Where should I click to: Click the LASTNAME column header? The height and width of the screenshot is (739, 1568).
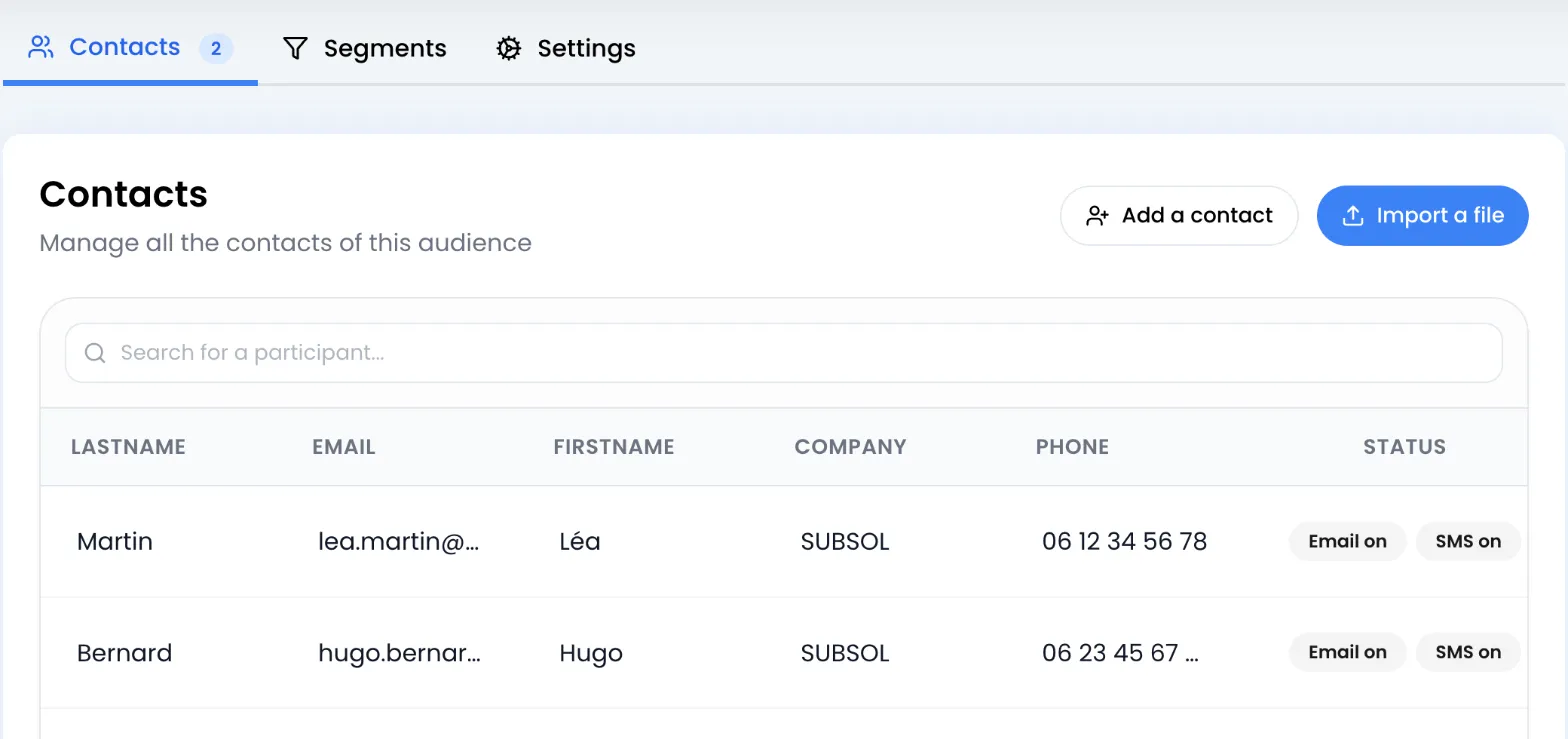pyautogui.click(x=128, y=447)
